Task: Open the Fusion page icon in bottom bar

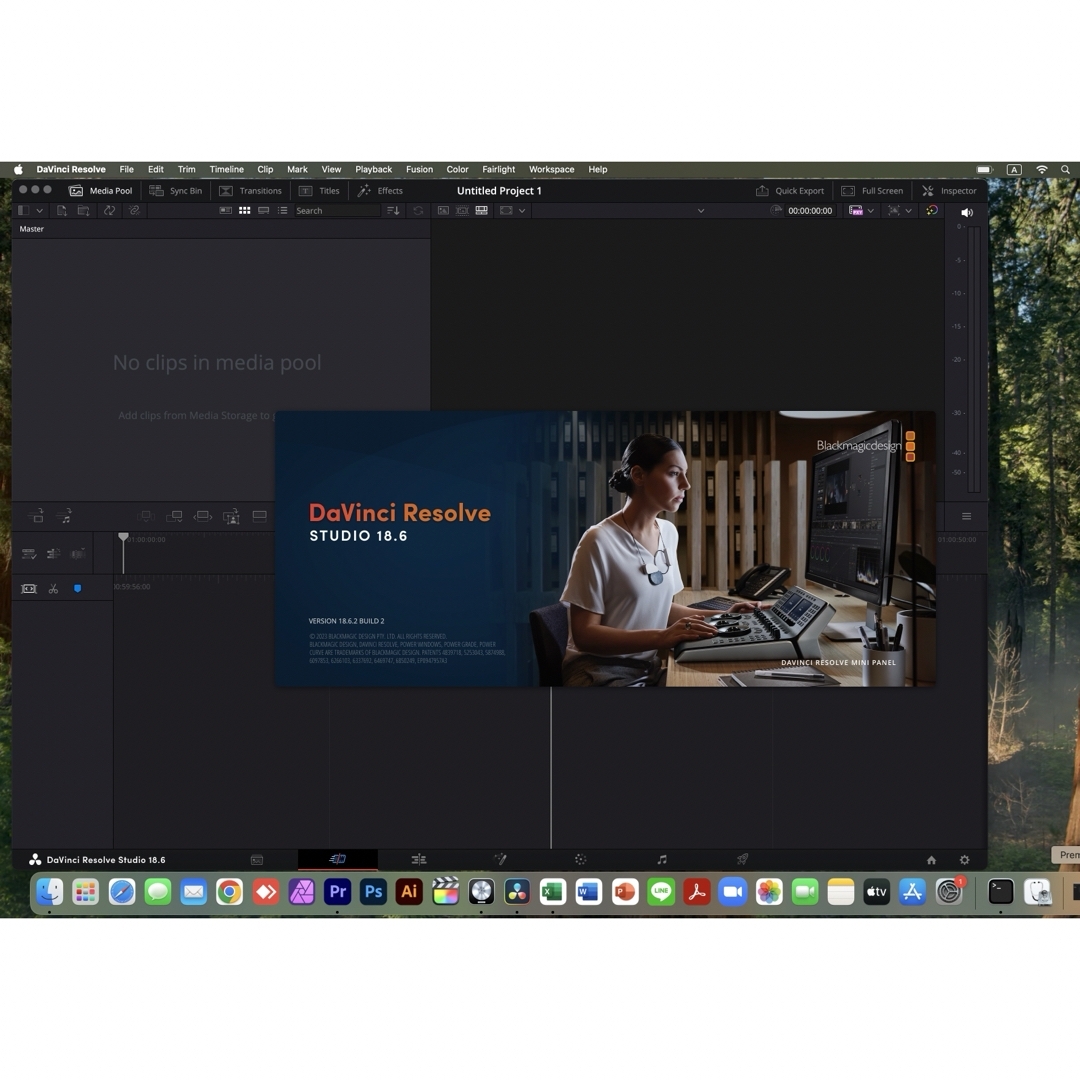Action: pos(500,859)
